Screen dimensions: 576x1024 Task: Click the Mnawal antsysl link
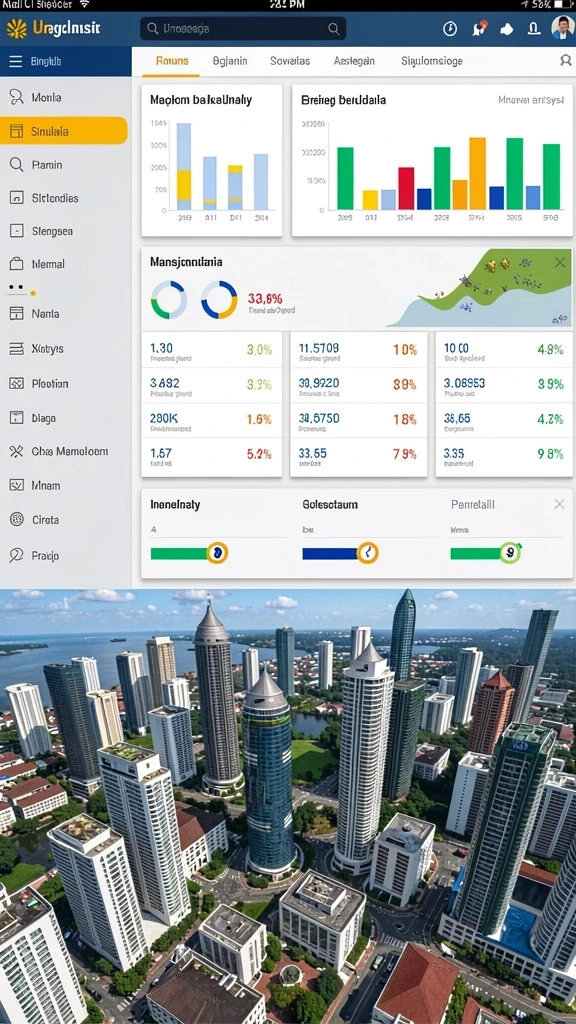tap(530, 101)
